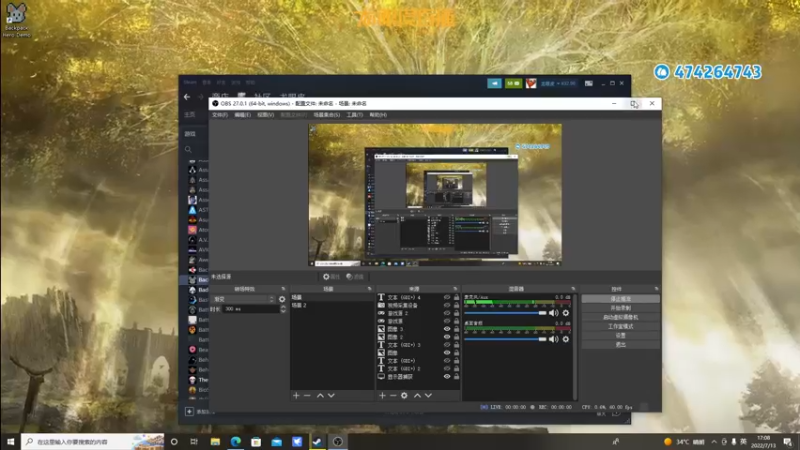The width and height of the screenshot is (800, 450).
Task: Open Steam user avatar at top
Action: tap(531, 83)
